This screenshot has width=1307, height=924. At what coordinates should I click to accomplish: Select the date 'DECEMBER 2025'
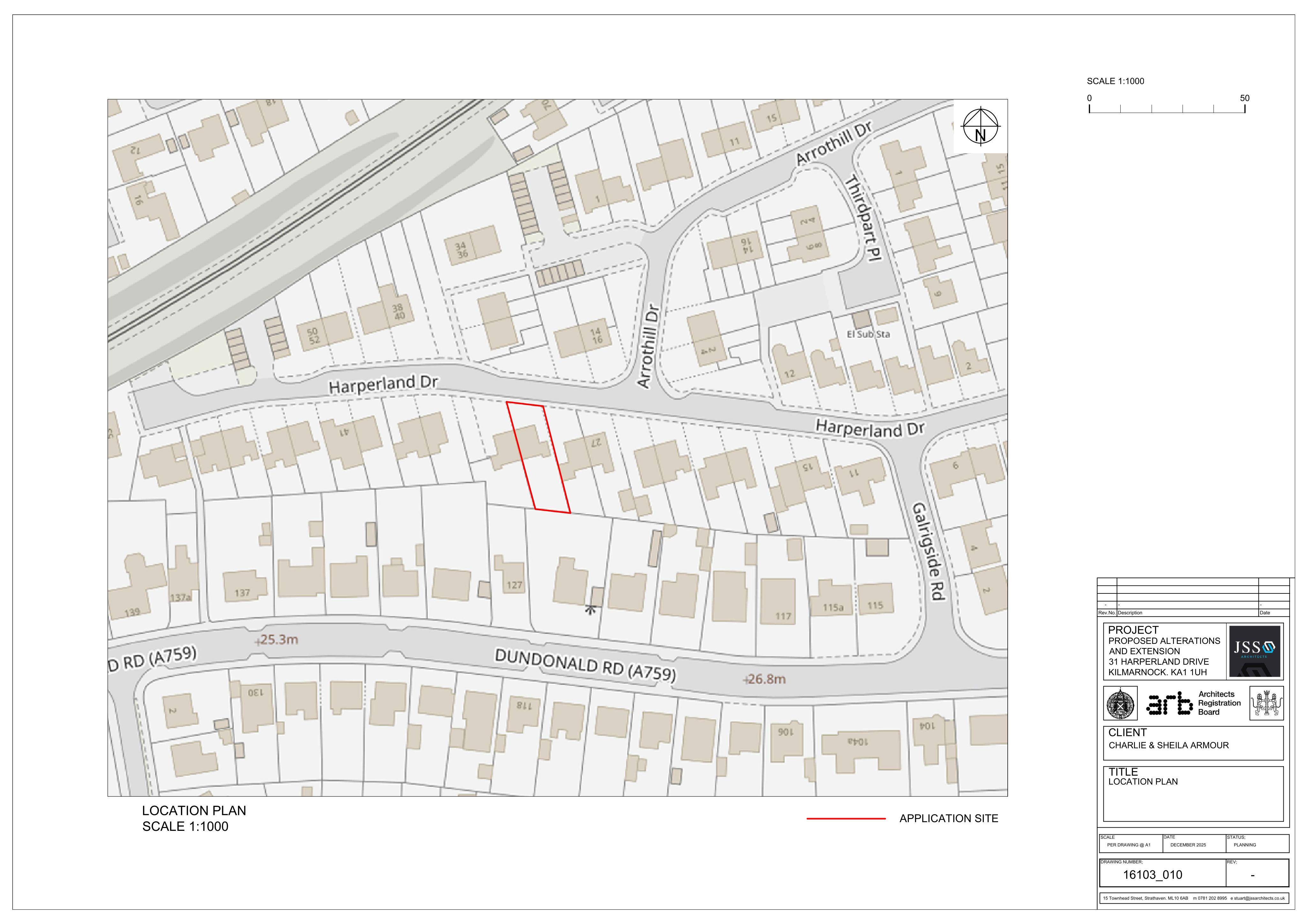(1188, 845)
